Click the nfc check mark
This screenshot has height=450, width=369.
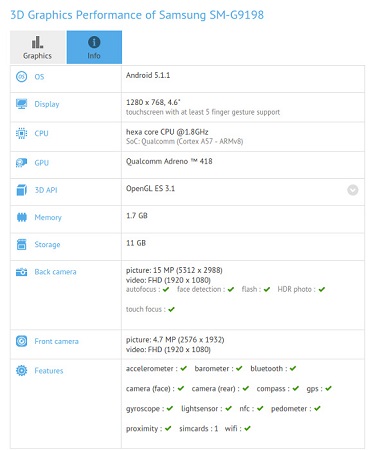260,408
